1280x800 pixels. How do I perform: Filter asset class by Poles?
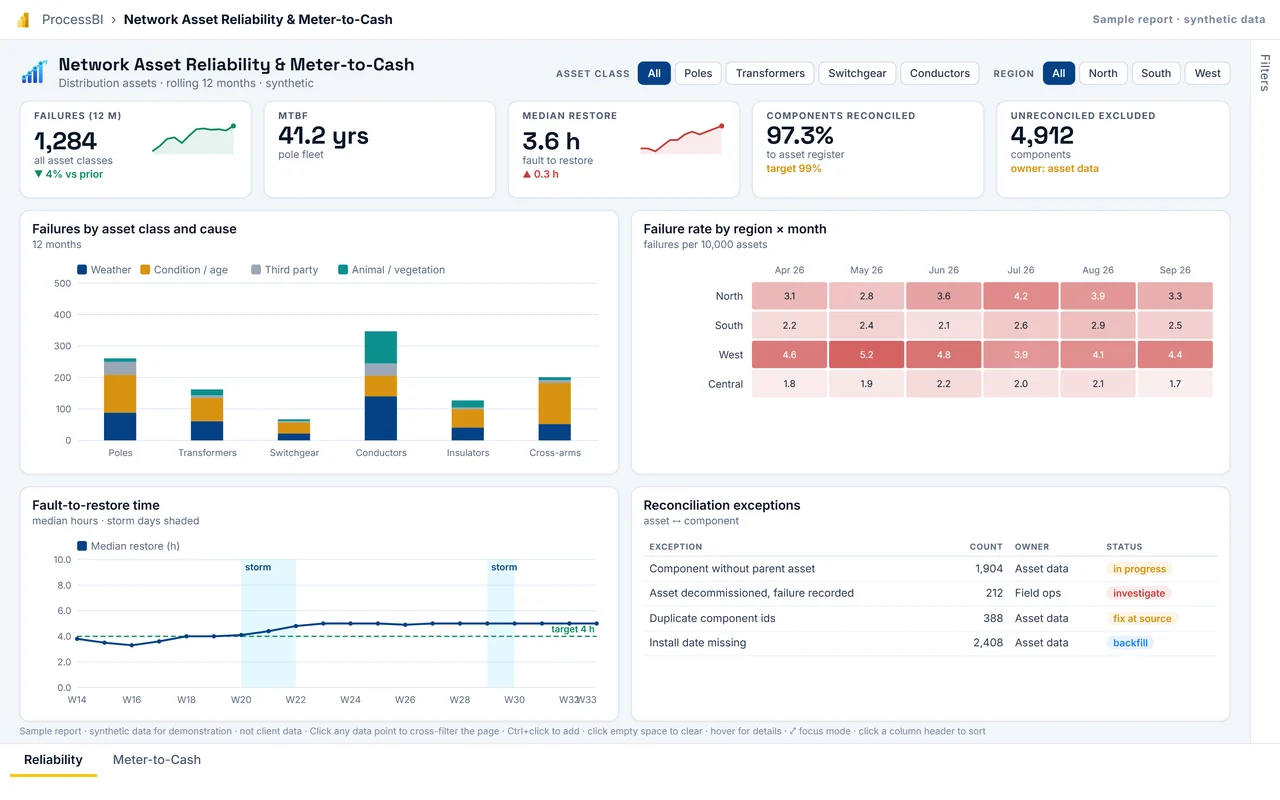(698, 73)
